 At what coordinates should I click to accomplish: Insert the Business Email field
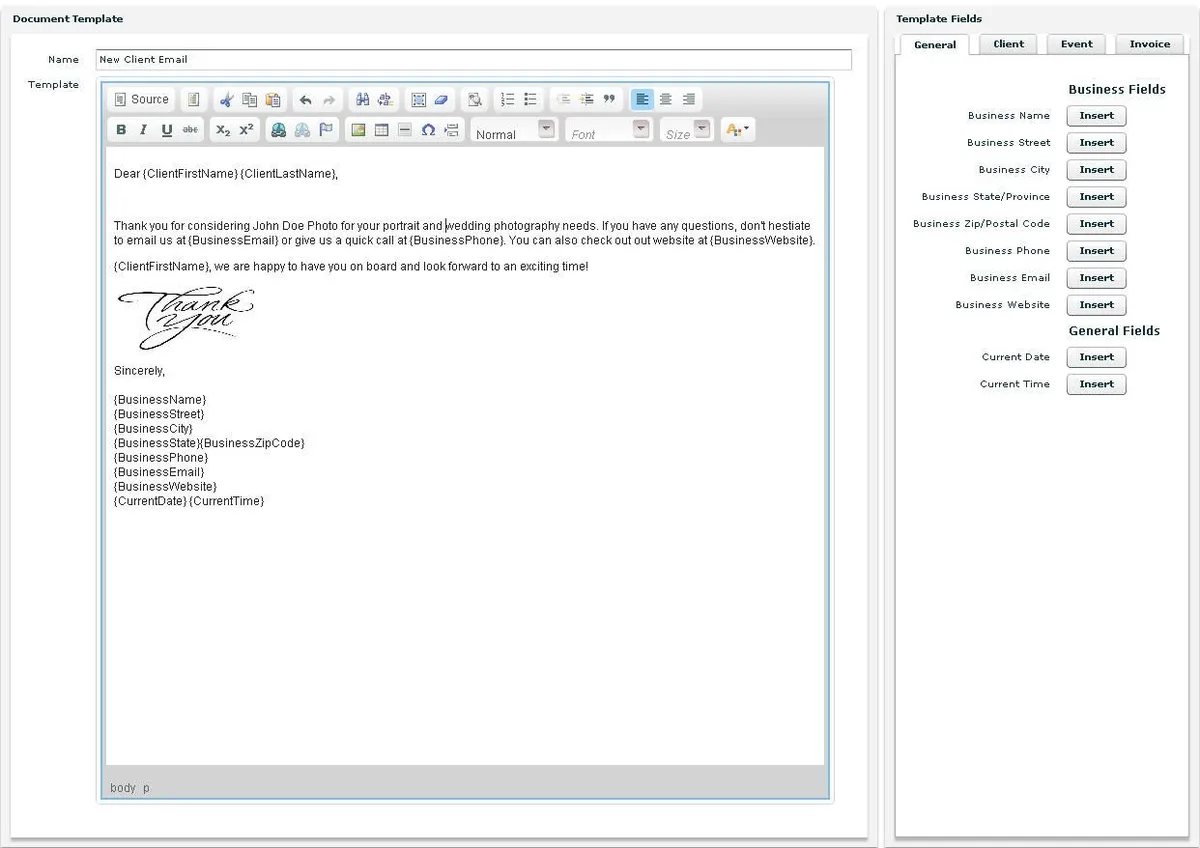1096,278
